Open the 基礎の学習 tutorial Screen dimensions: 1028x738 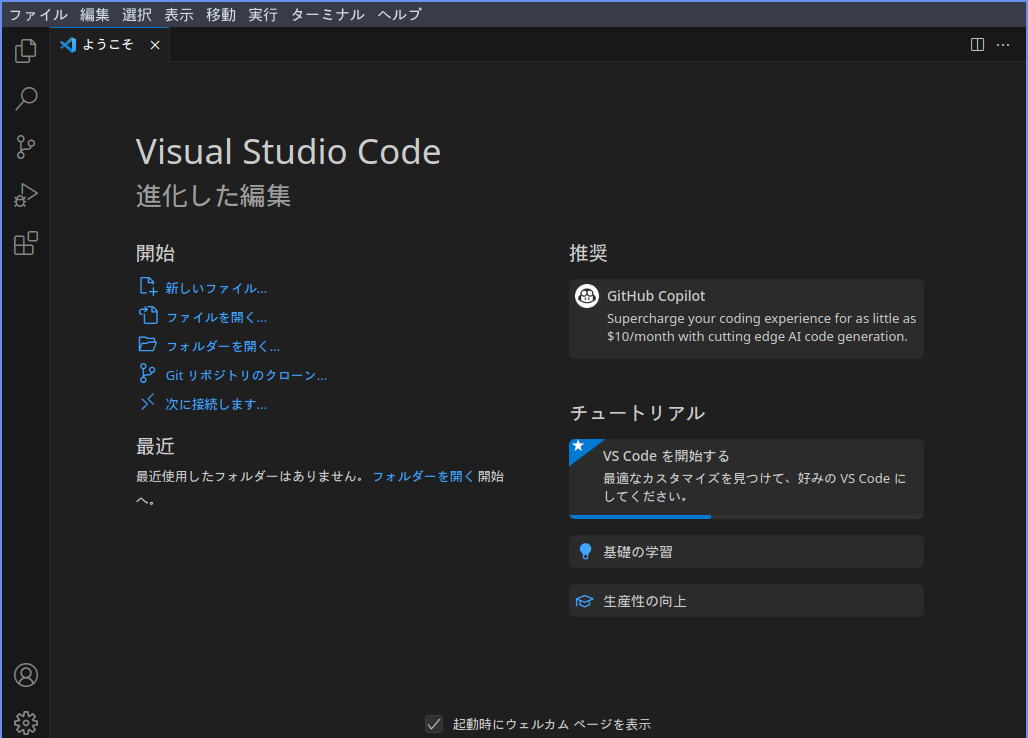coord(746,551)
